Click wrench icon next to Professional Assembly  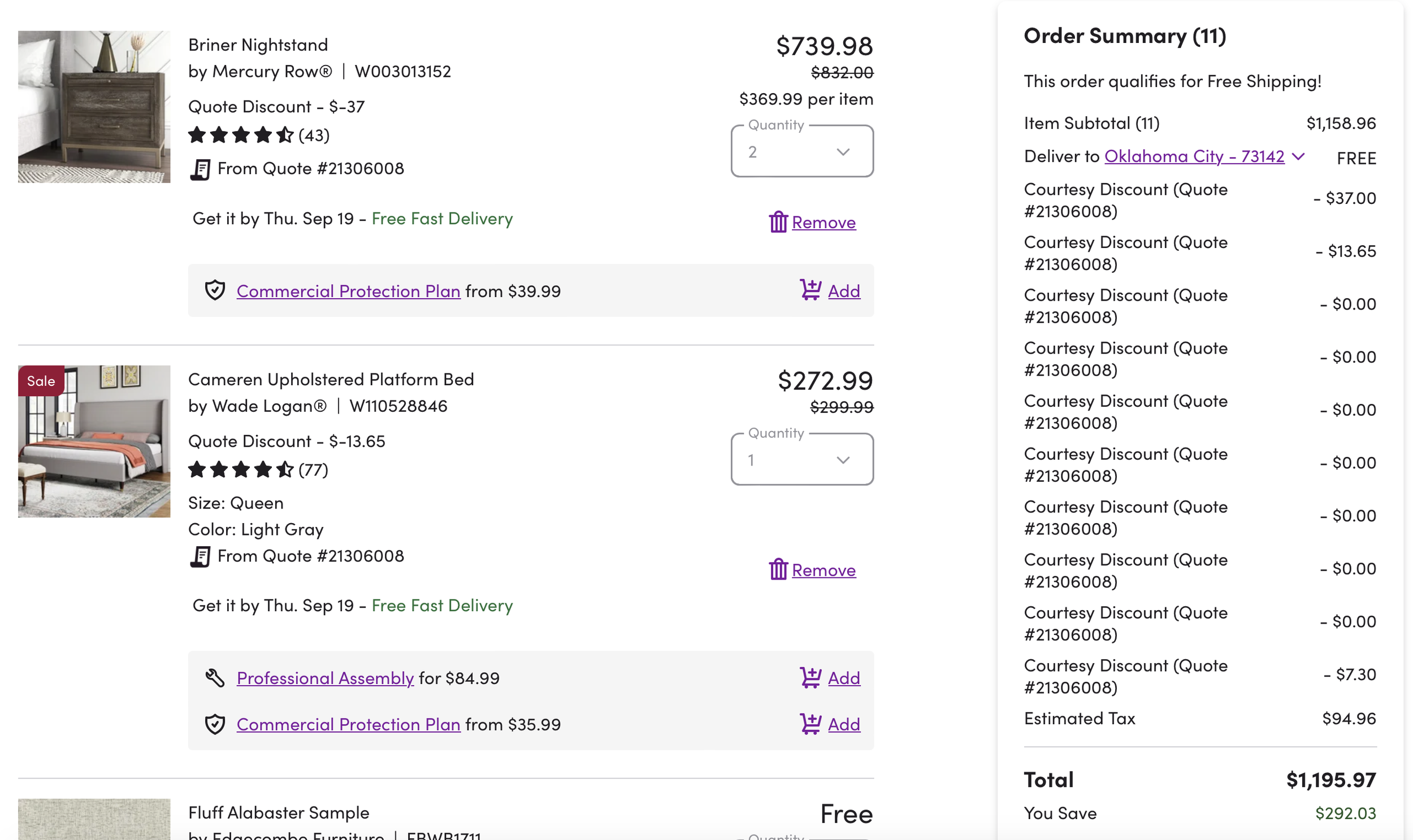215,677
